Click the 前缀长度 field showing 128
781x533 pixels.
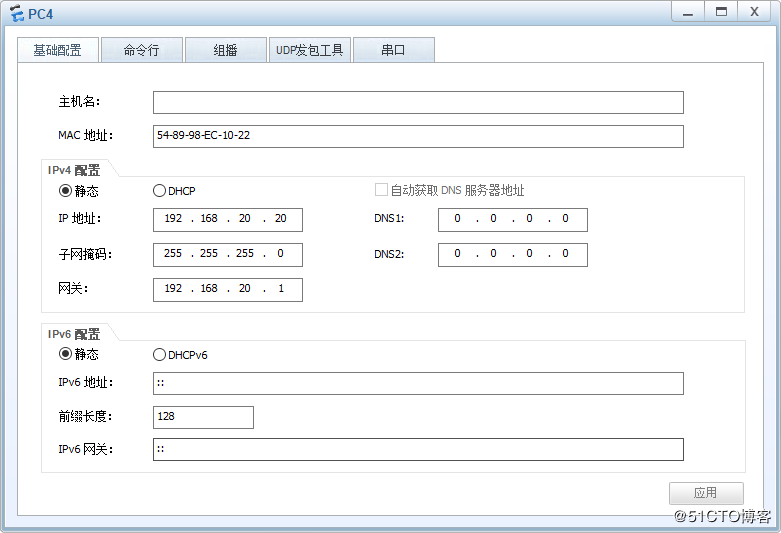click(203, 417)
